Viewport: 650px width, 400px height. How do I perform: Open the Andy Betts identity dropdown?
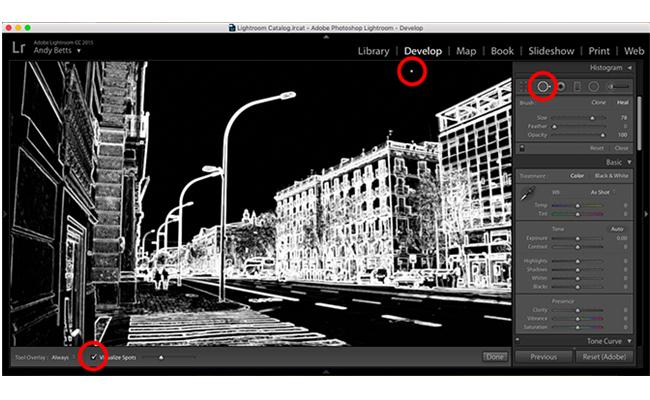(x=79, y=51)
